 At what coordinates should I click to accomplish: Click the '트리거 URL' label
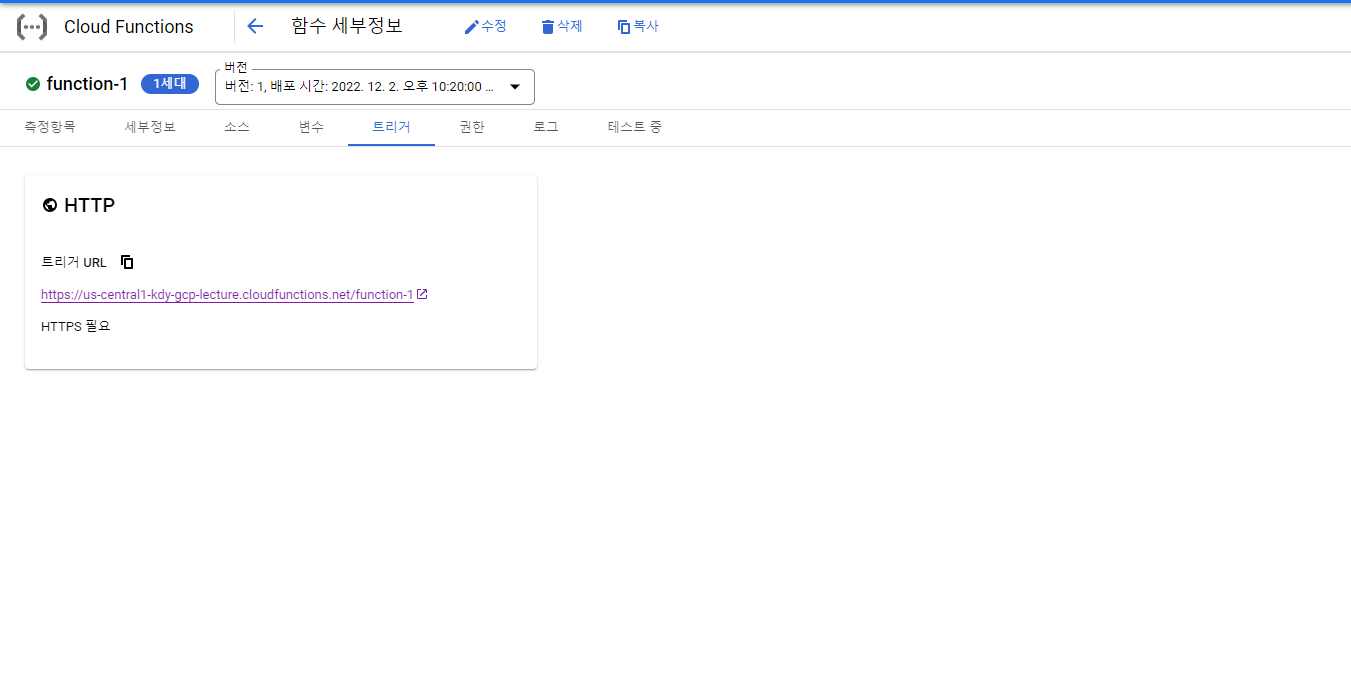(x=74, y=262)
